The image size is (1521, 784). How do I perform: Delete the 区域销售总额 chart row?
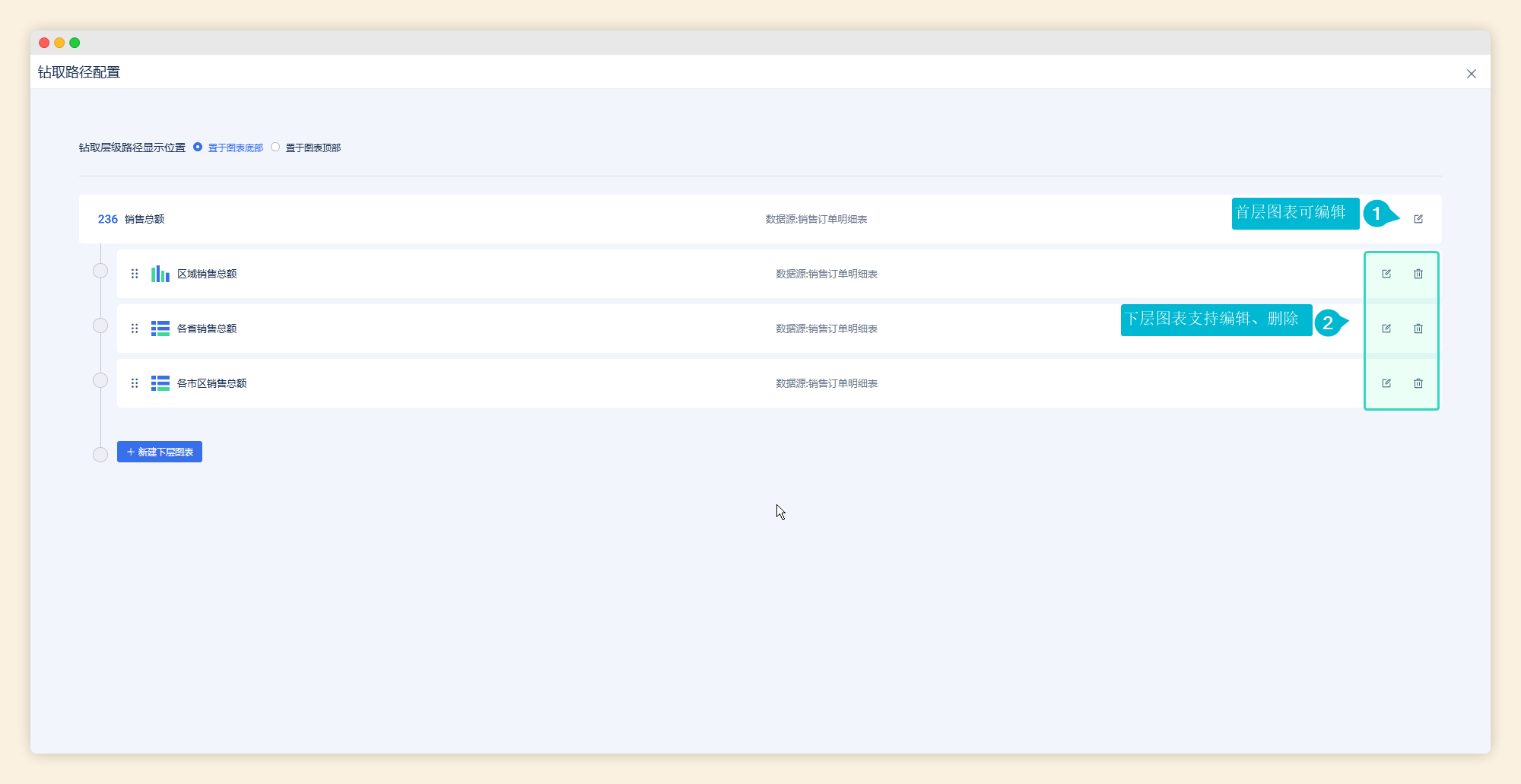[x=1418, y=274]
